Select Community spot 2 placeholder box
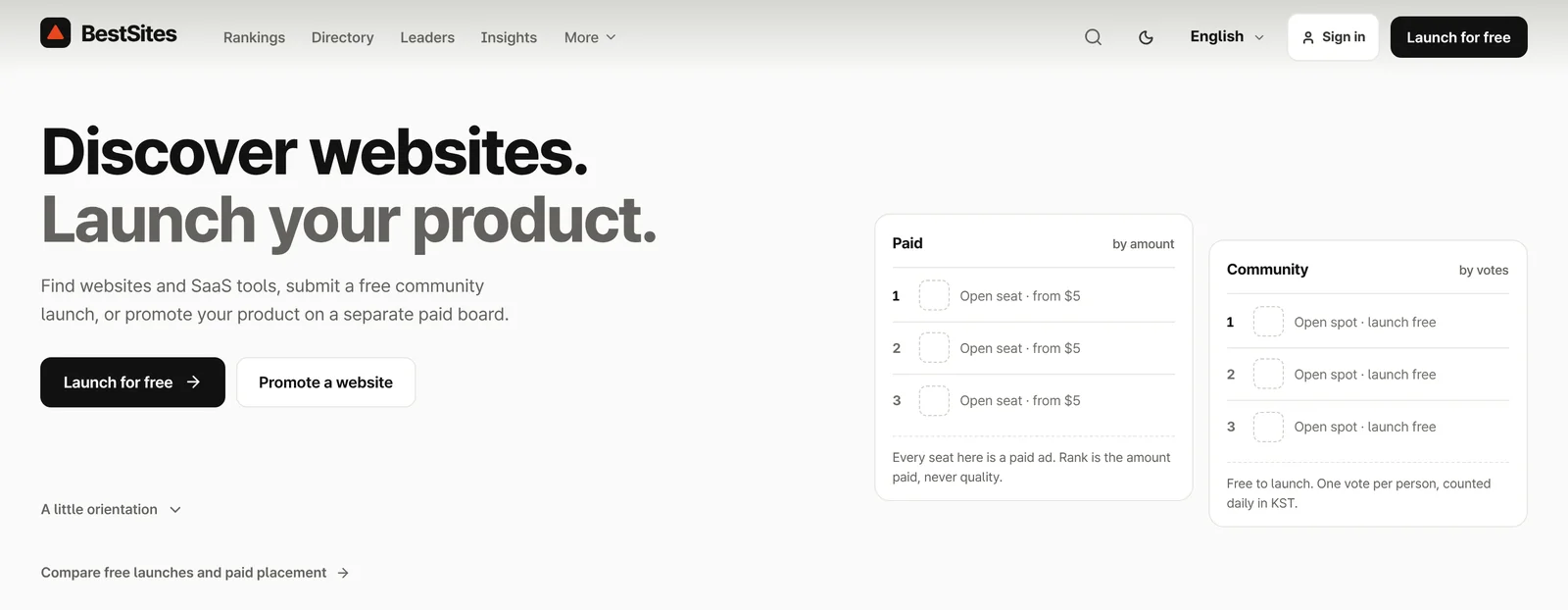1568x610 pixels. [1268, 374]
